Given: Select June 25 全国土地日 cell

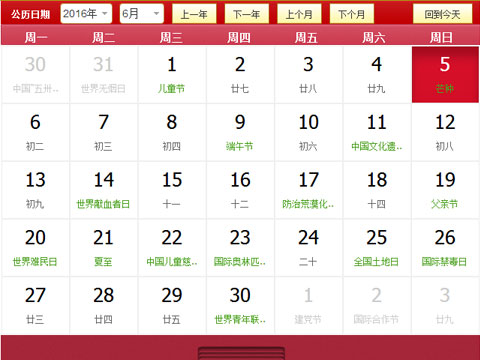Looking at the screenshot, I should point(377,248).
